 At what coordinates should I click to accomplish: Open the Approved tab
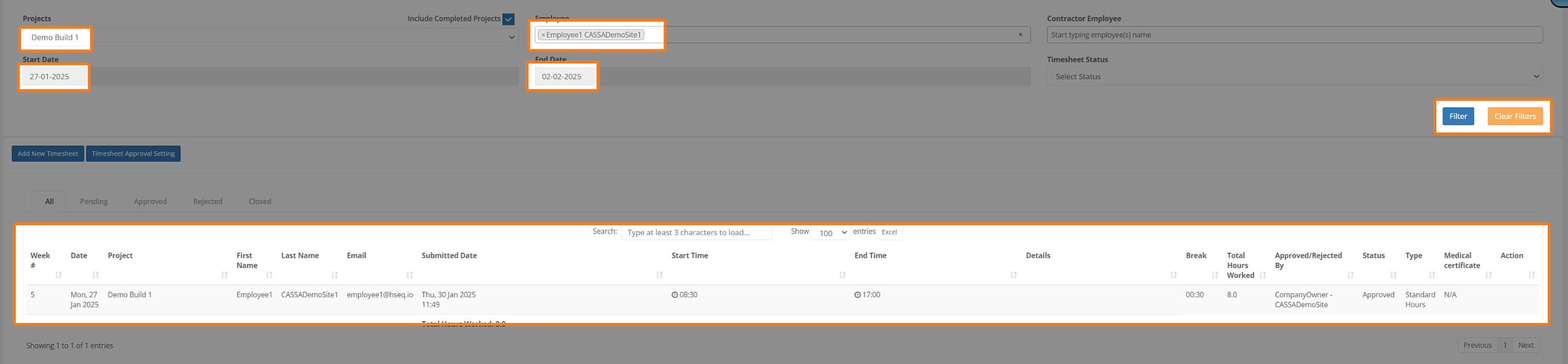click(x=150, y=202)
